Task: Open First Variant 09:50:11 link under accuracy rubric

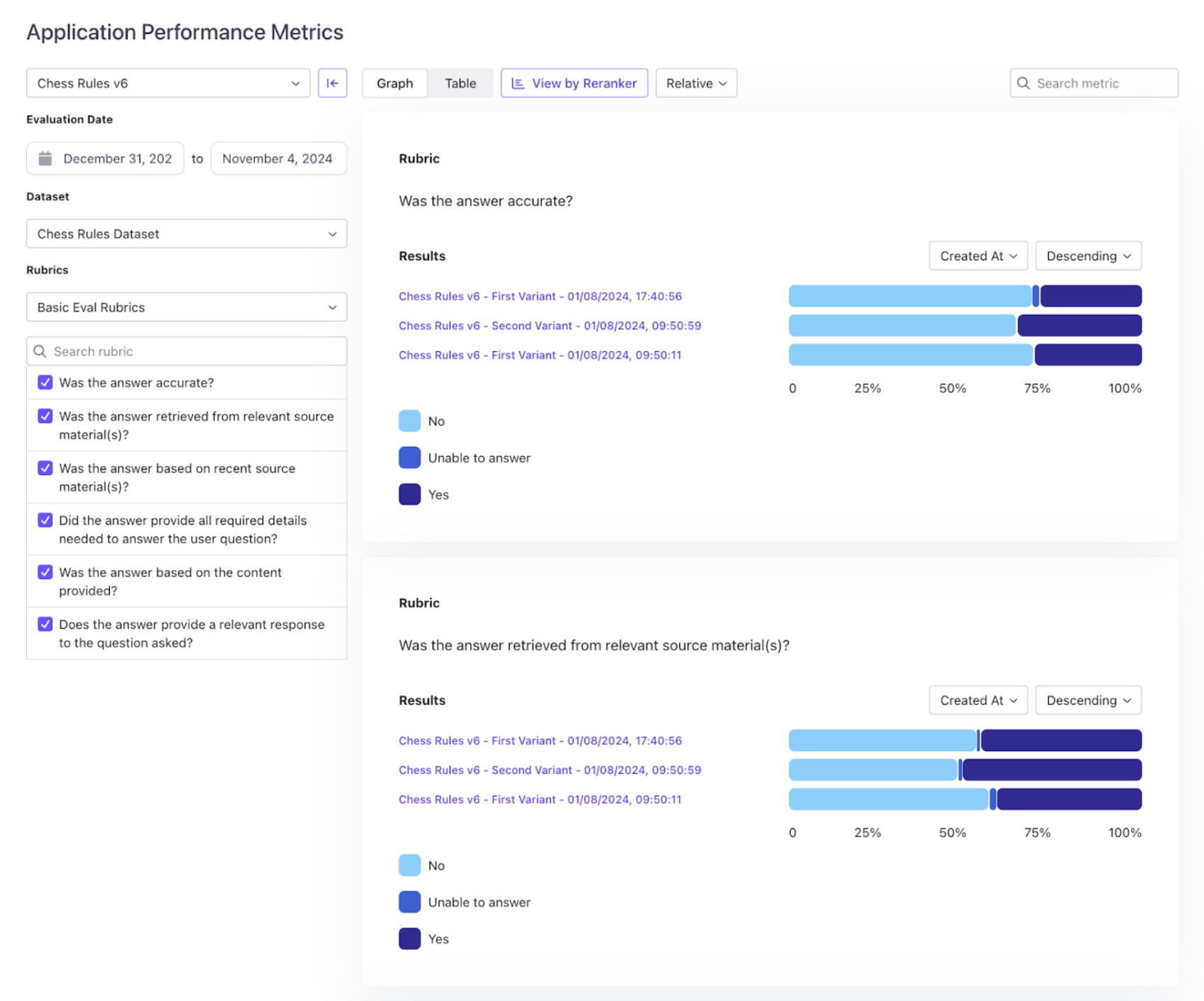Action: point(540,355)
